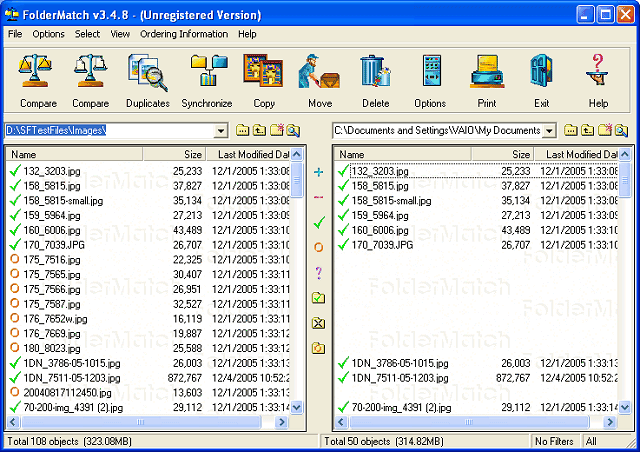Select 20040817112450.jpg in the left pane
This screenshot has height=452, width=640.
149,392
